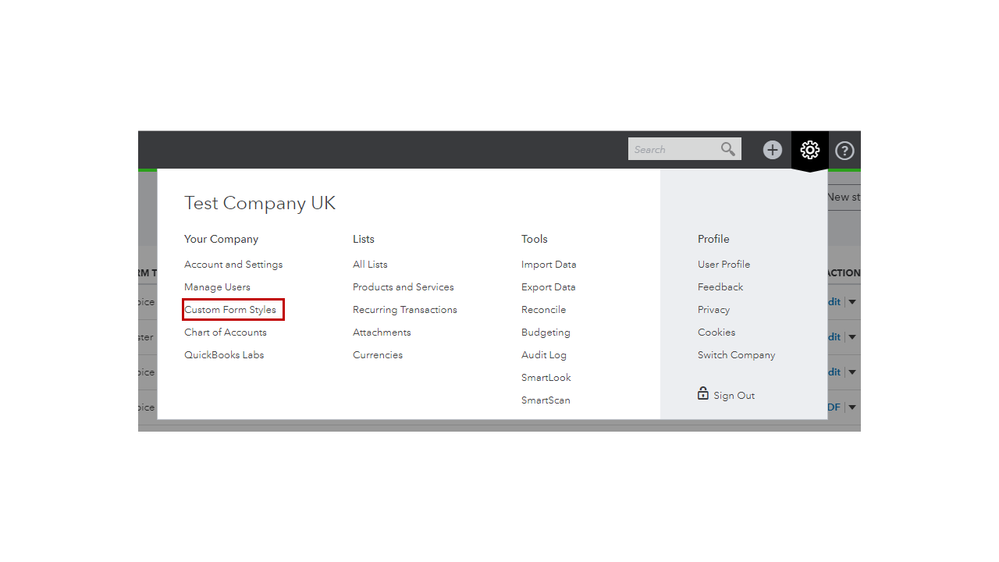The image size is (999, 562).
Task: Focus the Search input field
Action: 684,149
